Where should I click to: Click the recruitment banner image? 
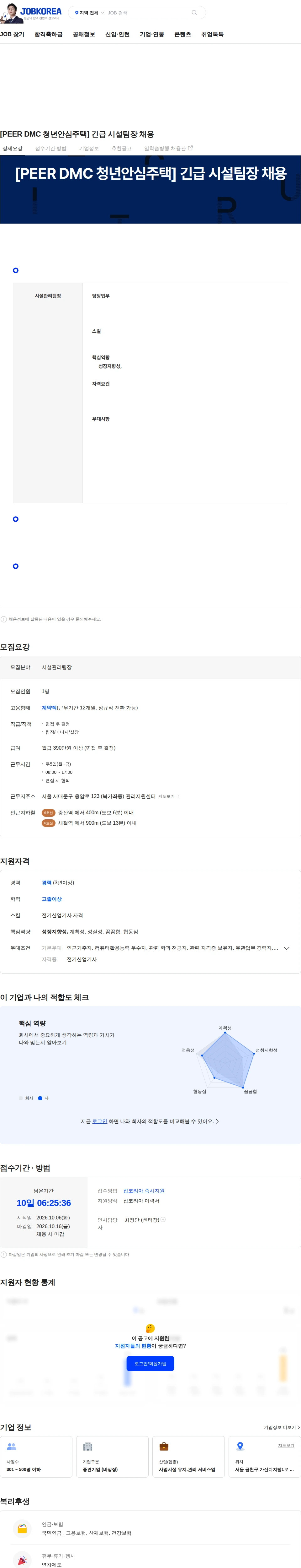(x=150, y=189)
